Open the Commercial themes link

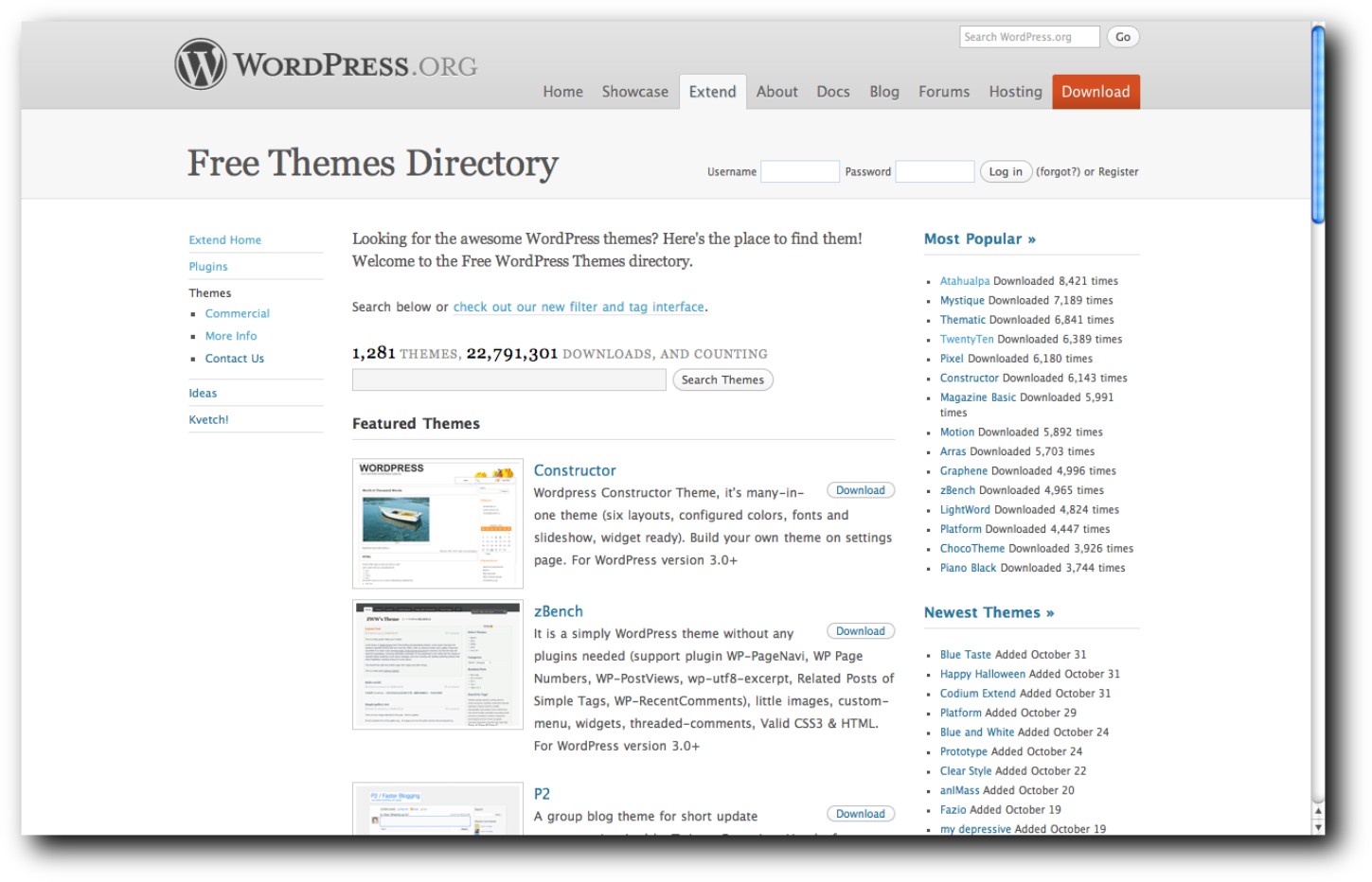(238, 313)
